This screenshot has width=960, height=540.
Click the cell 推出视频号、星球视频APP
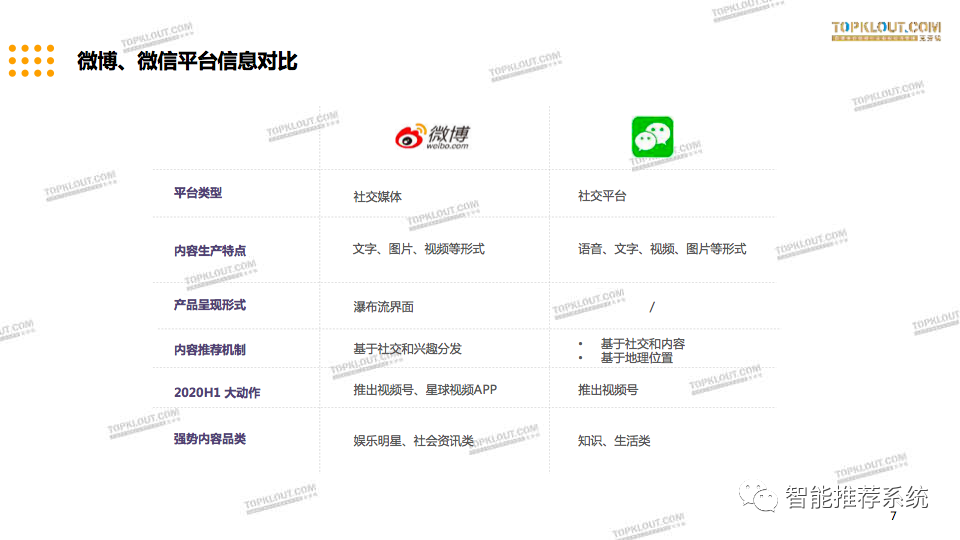point(425,389)
